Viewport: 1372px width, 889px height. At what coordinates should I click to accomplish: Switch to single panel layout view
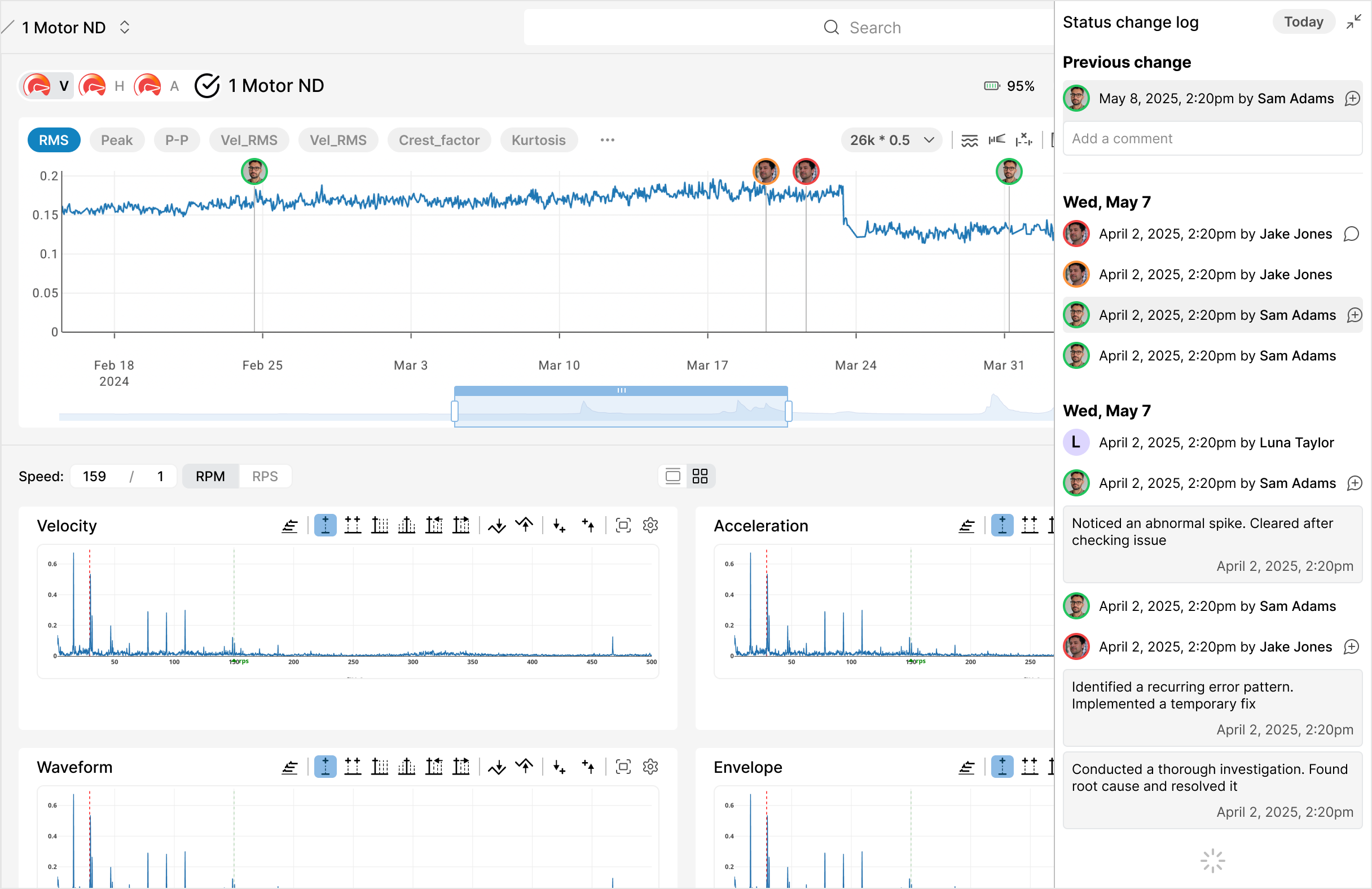672,476
